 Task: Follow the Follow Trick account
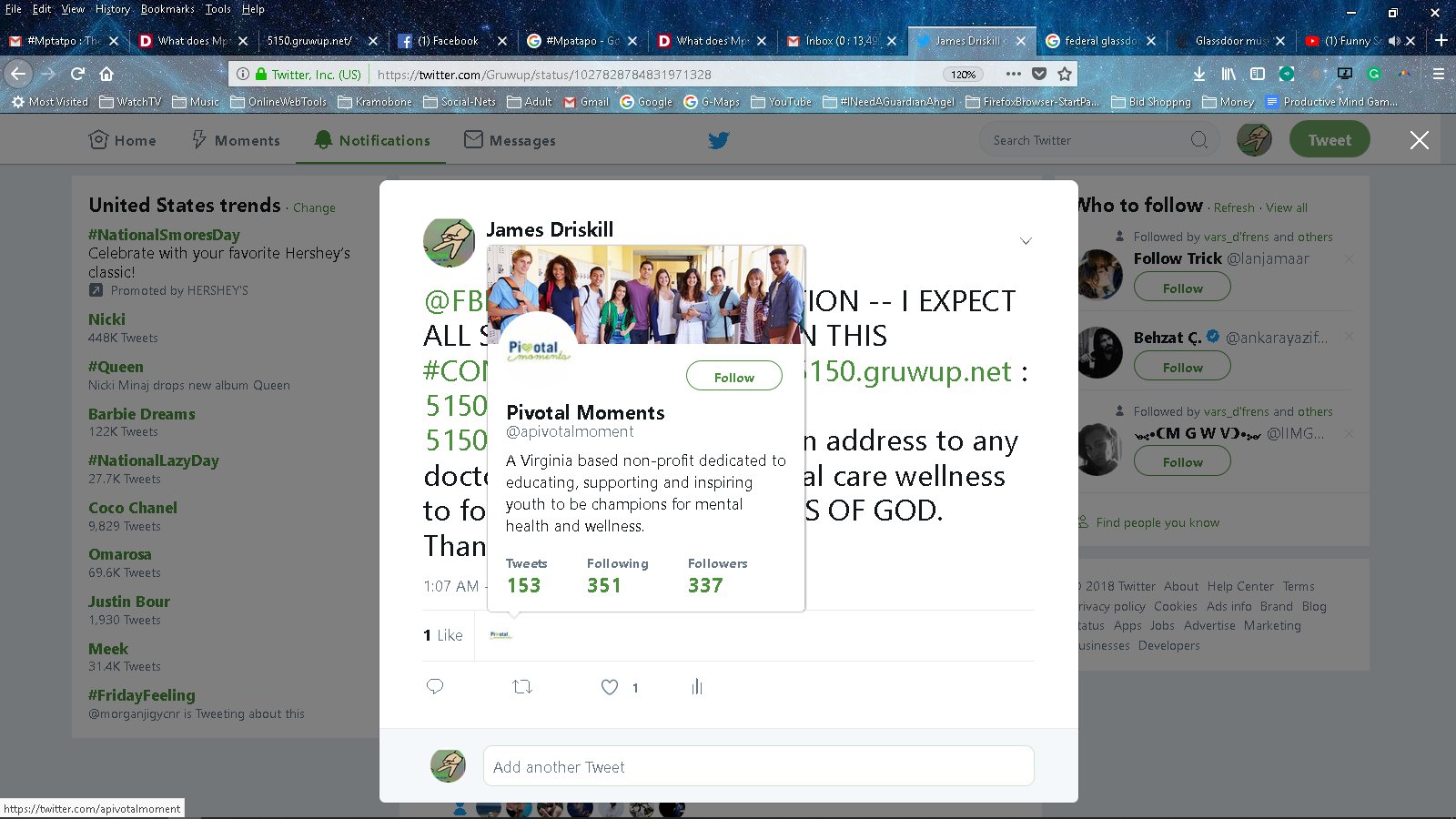pyautogui.click(x=1182, y=288)
